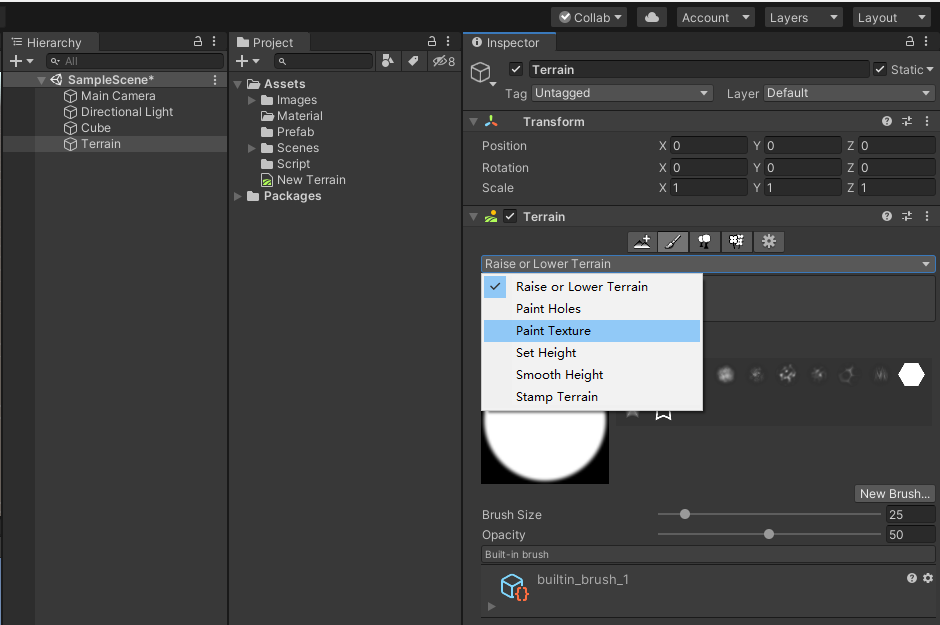Screen dimensions: 940x625
Task: Select the hexagon brush thumbnail
Action: pos(911,374)
